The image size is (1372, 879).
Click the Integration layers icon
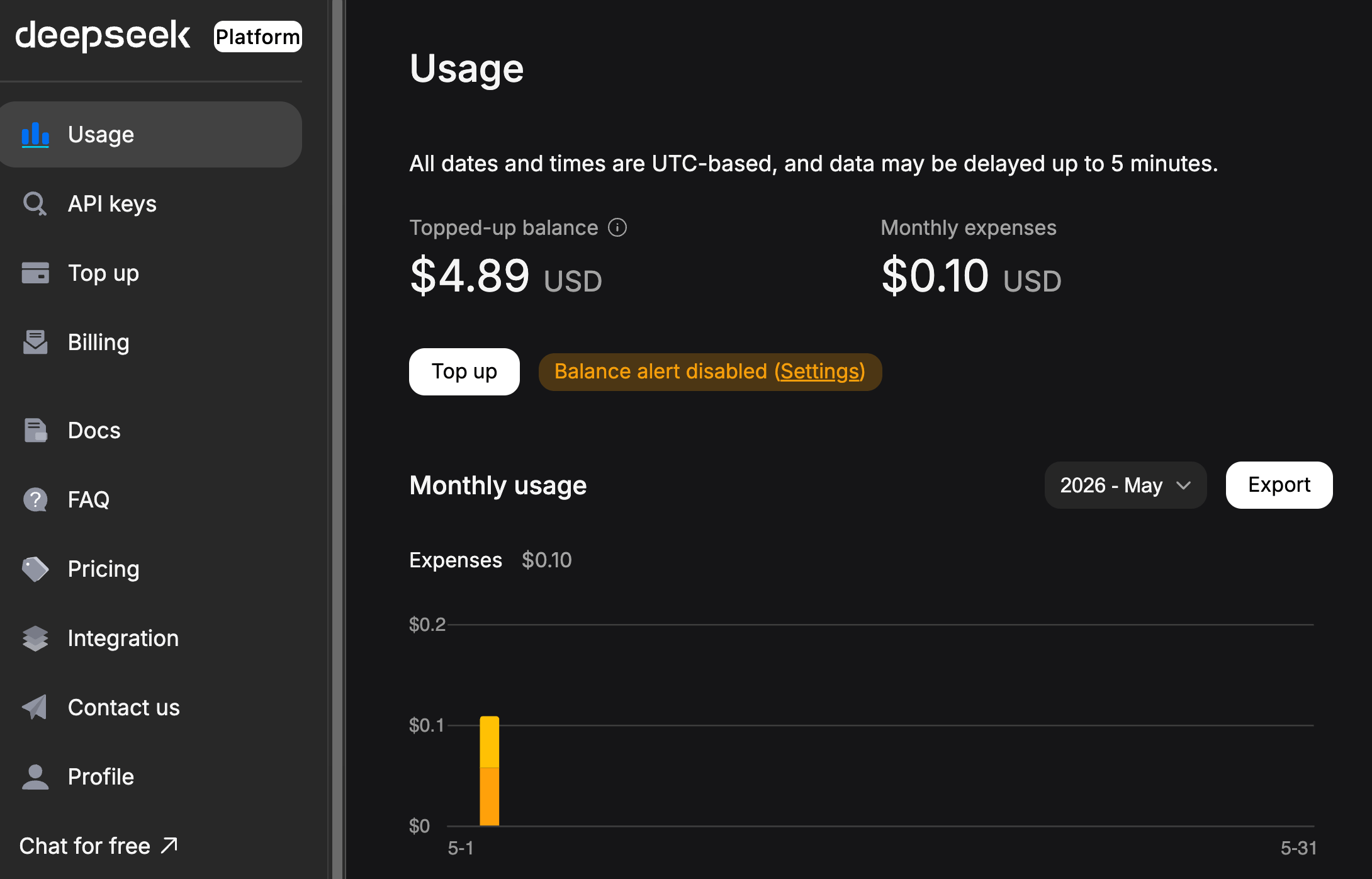[x=35, y=638]
